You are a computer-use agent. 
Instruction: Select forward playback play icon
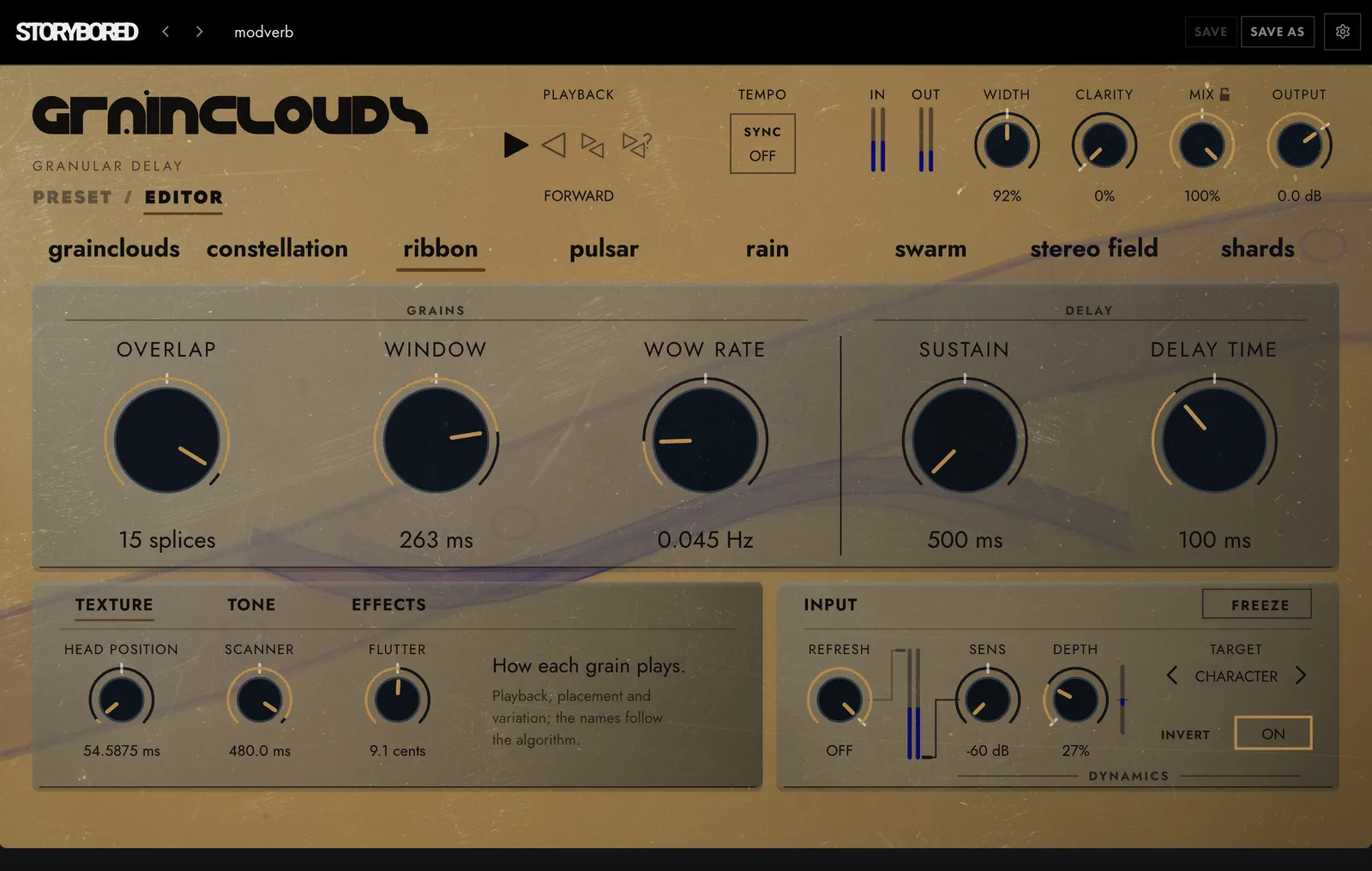515,145
